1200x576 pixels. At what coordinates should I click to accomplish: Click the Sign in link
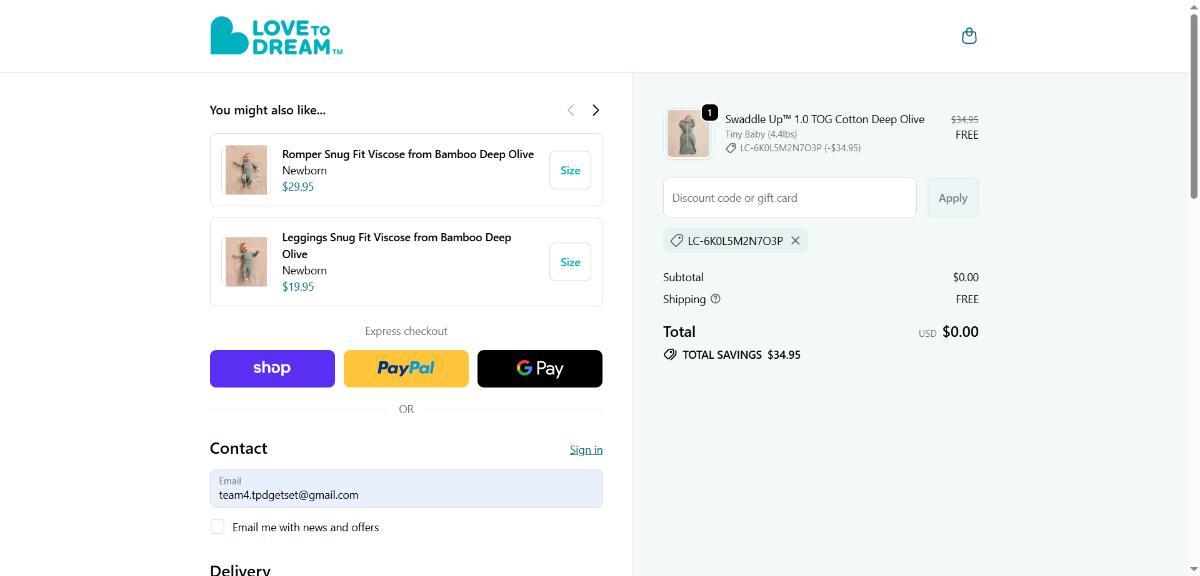tap(586, 450)
